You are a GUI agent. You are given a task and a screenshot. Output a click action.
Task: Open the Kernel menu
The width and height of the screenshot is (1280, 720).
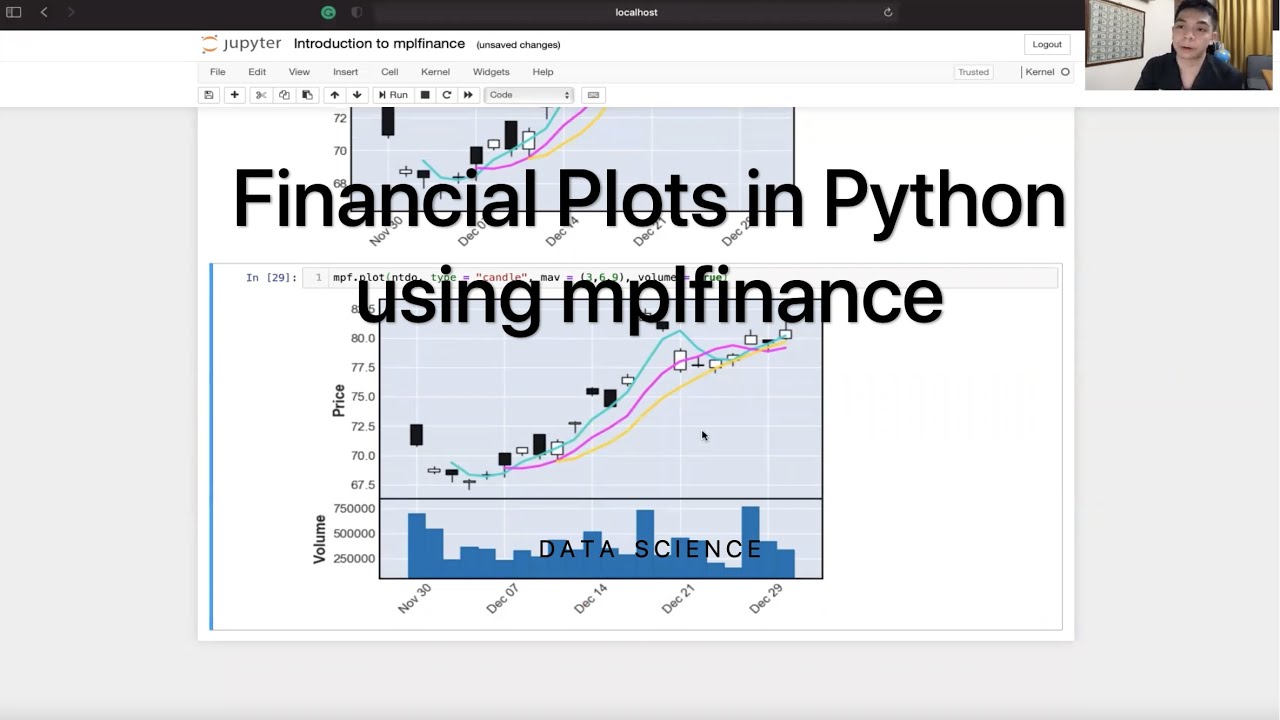coord(435,72)
